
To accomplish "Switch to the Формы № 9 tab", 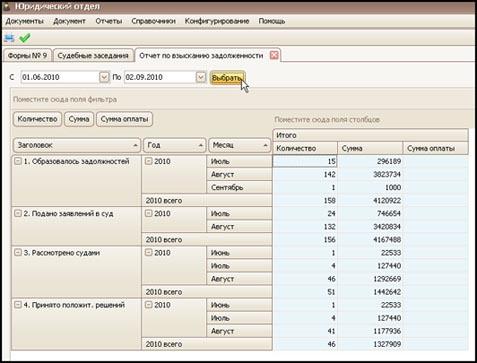I will tap(27, 55).
